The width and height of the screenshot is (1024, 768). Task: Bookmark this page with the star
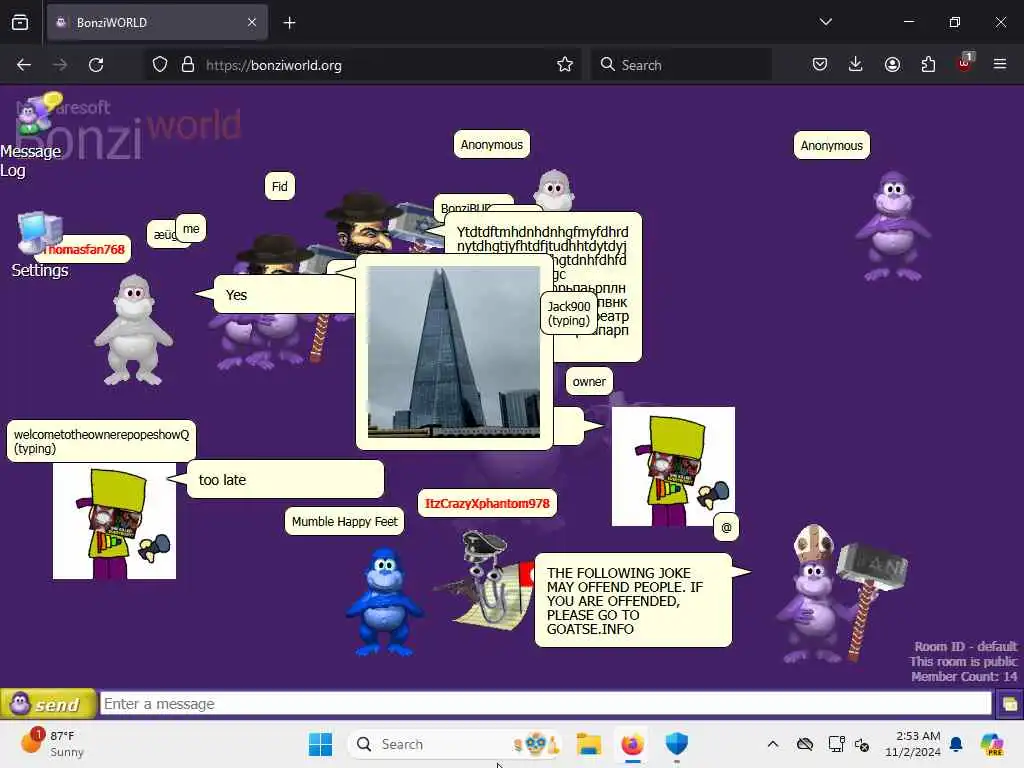(x=565, y=65)
